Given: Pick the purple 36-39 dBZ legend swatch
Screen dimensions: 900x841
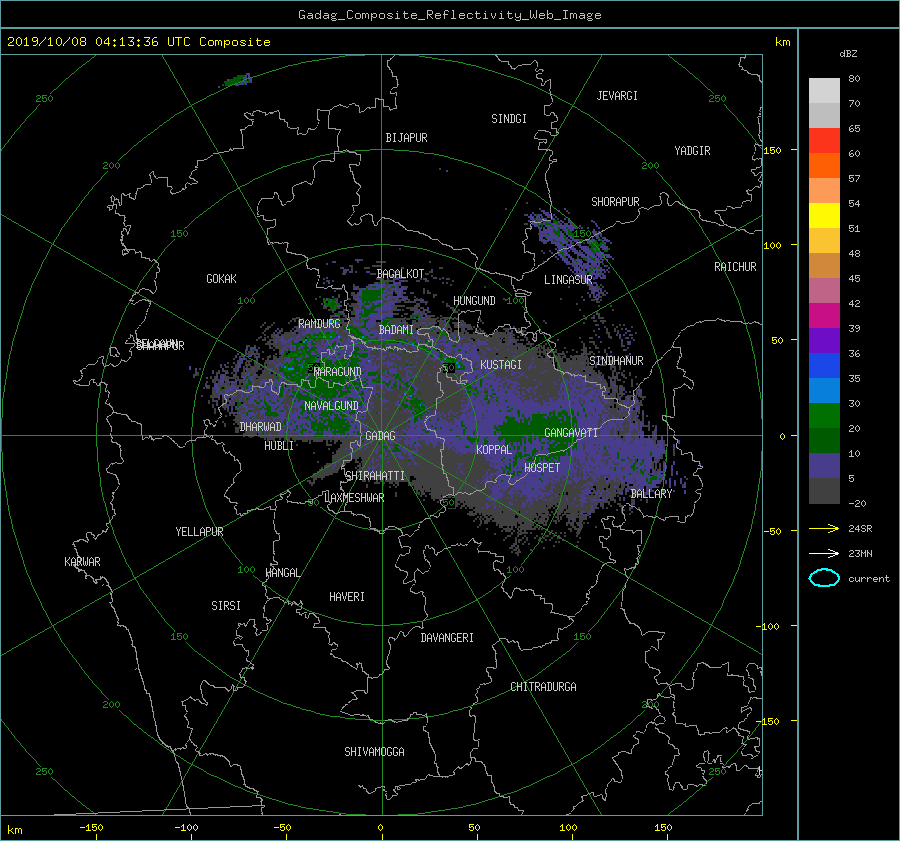Looking at the screenshot, I should coord(824,341).
